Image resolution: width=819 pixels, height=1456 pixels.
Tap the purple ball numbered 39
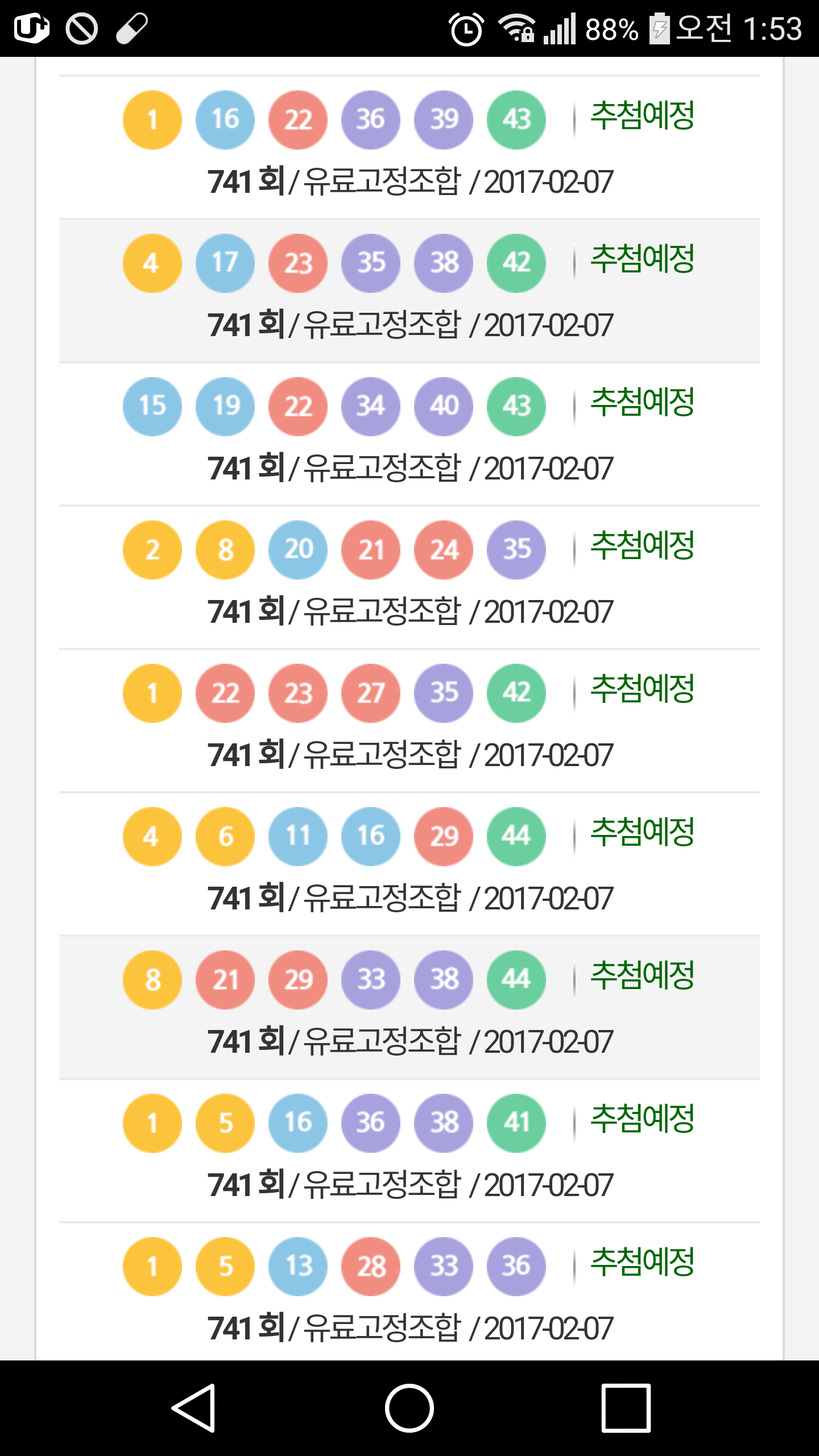[444, 120]
